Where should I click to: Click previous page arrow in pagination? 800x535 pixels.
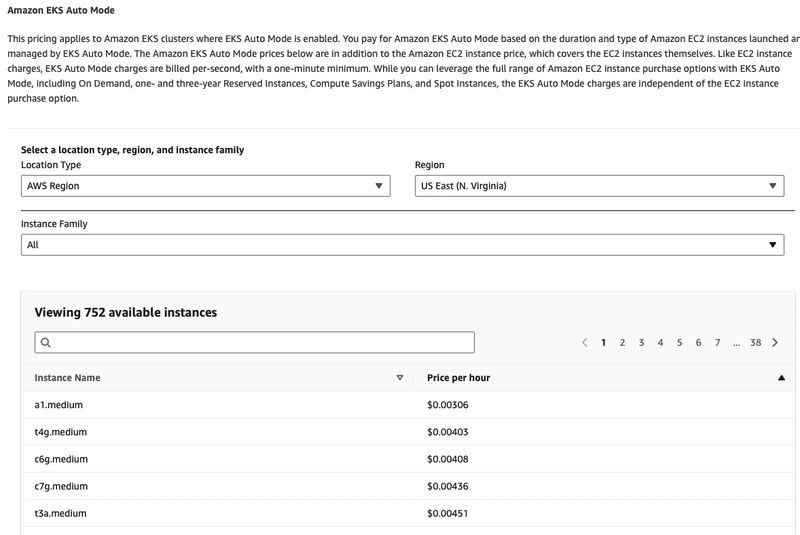(585, 343)
